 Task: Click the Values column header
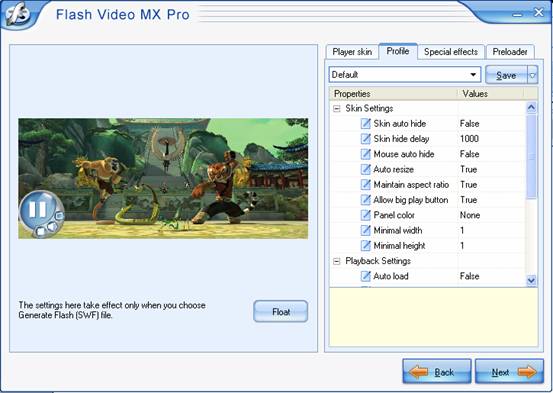point(490,94)
